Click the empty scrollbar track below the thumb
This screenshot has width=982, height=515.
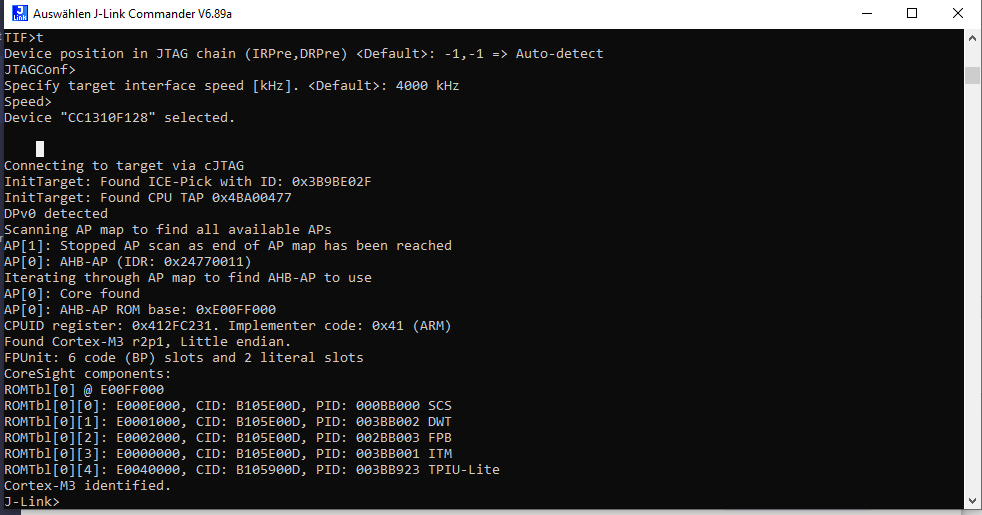(972, 300)
